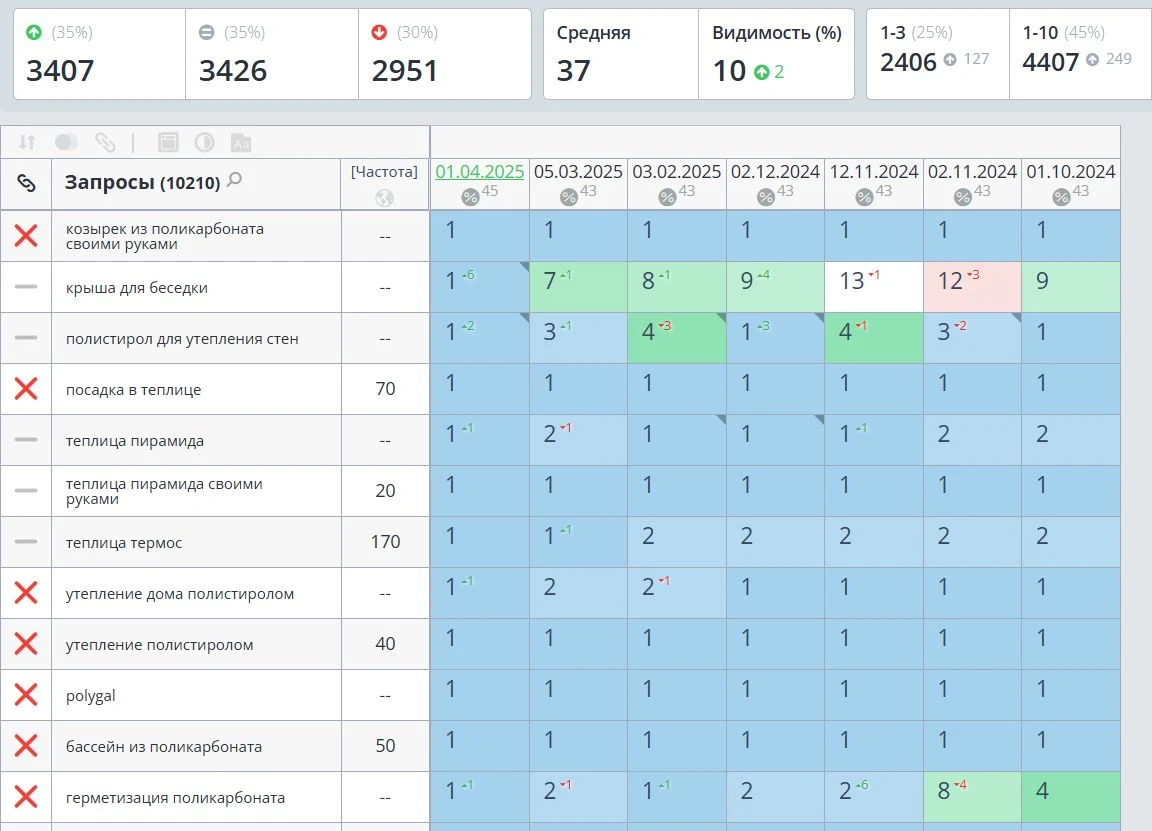Click the grey chain link toolbar icon
The width and height of the screenshot is (1152, 831).
105,142
